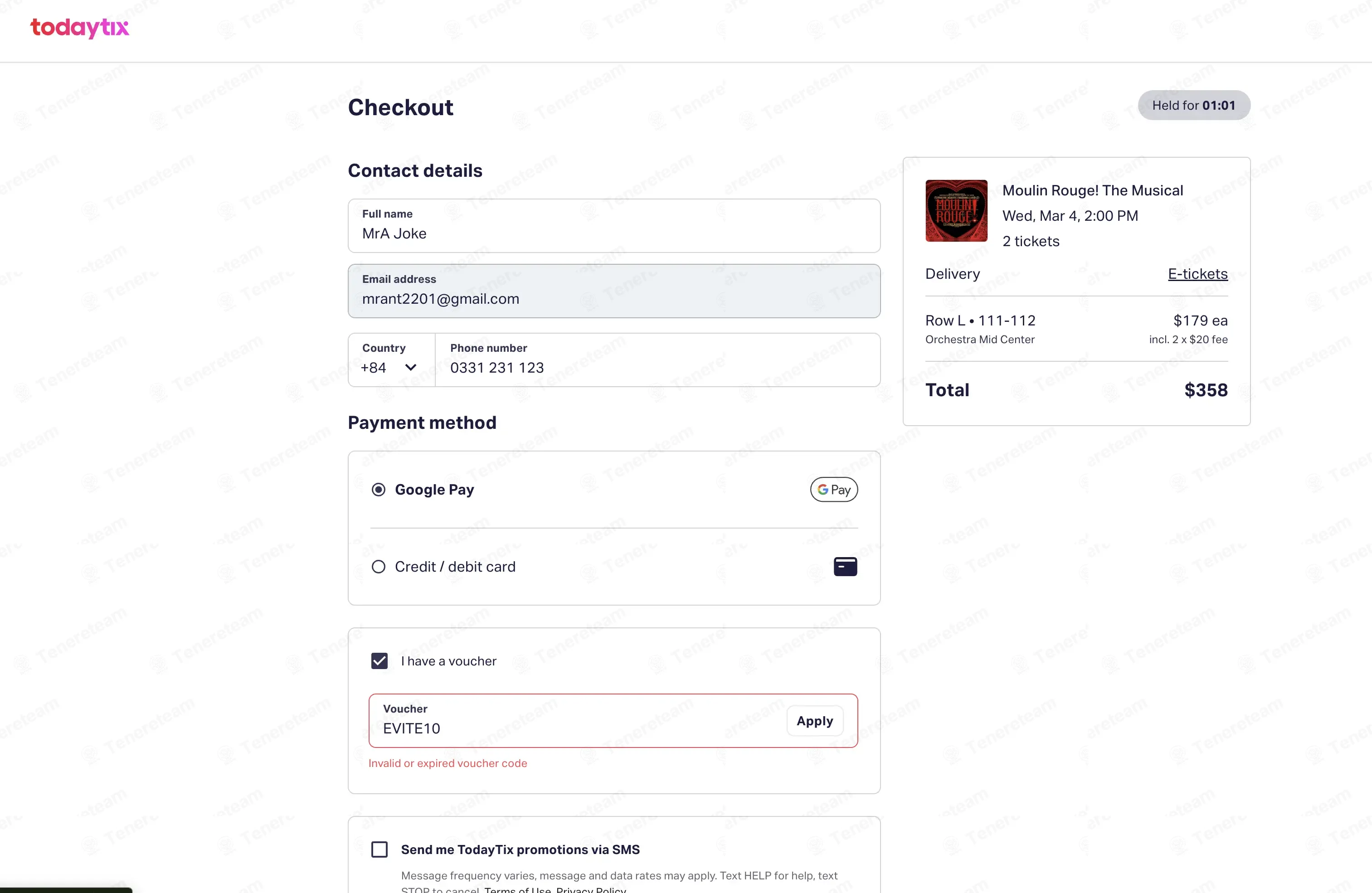1372x893 pixels.
Task: Uncheck the I have a voucher checkbox
Action: [379, 660]
